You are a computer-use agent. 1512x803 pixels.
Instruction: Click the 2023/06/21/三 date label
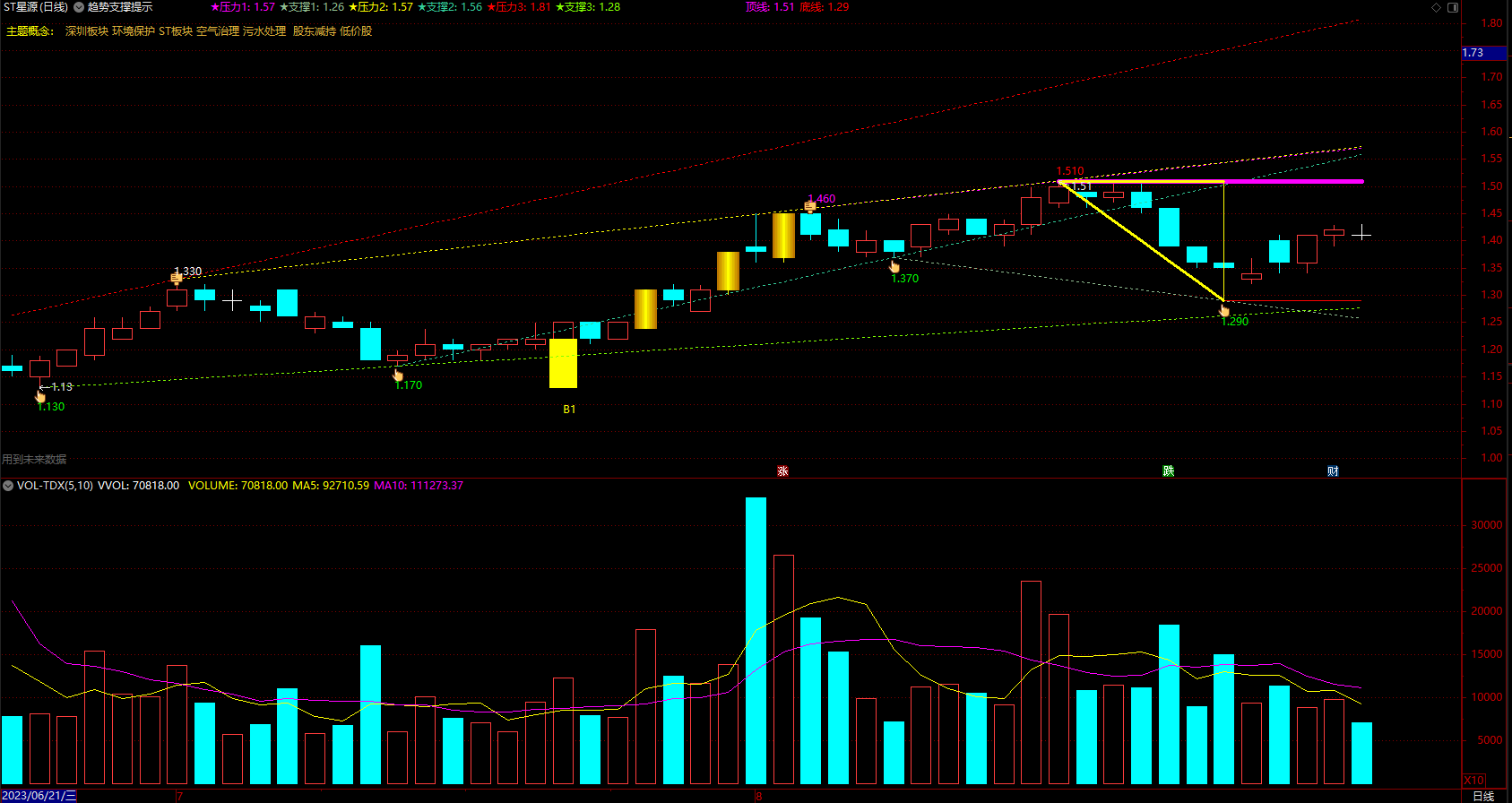coord(39,796)
